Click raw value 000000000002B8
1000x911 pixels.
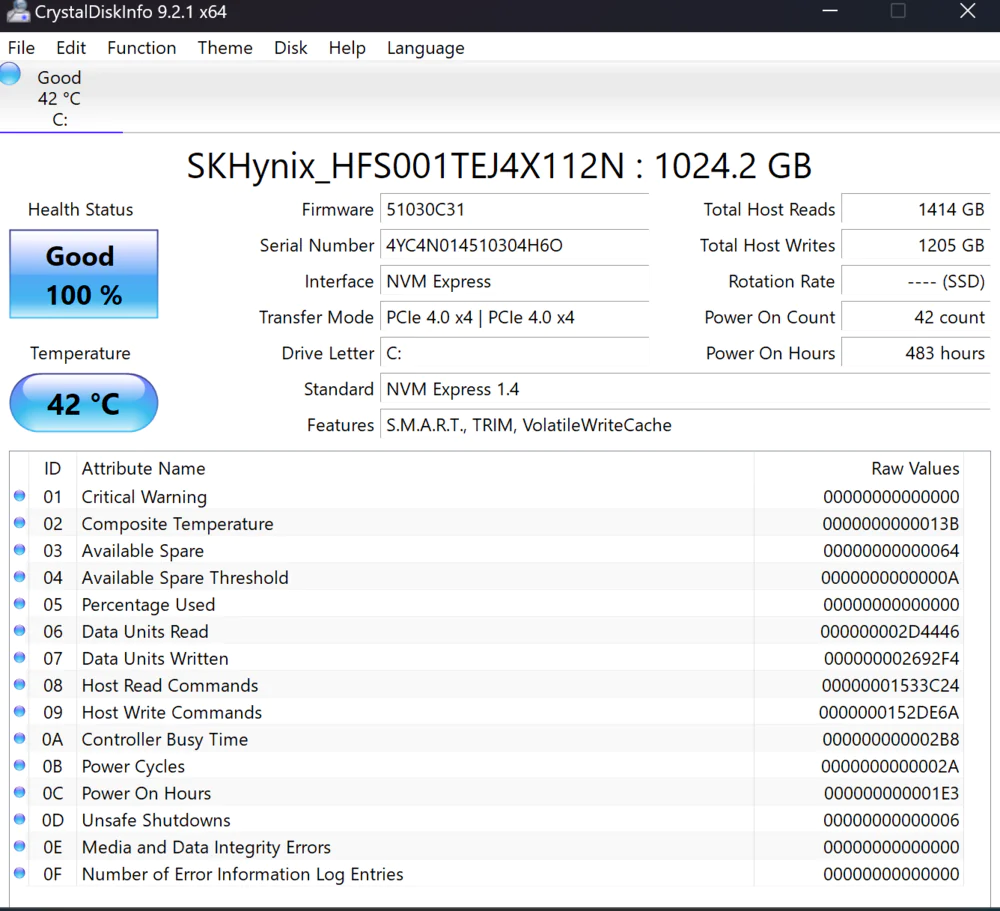tap(891, 739)
